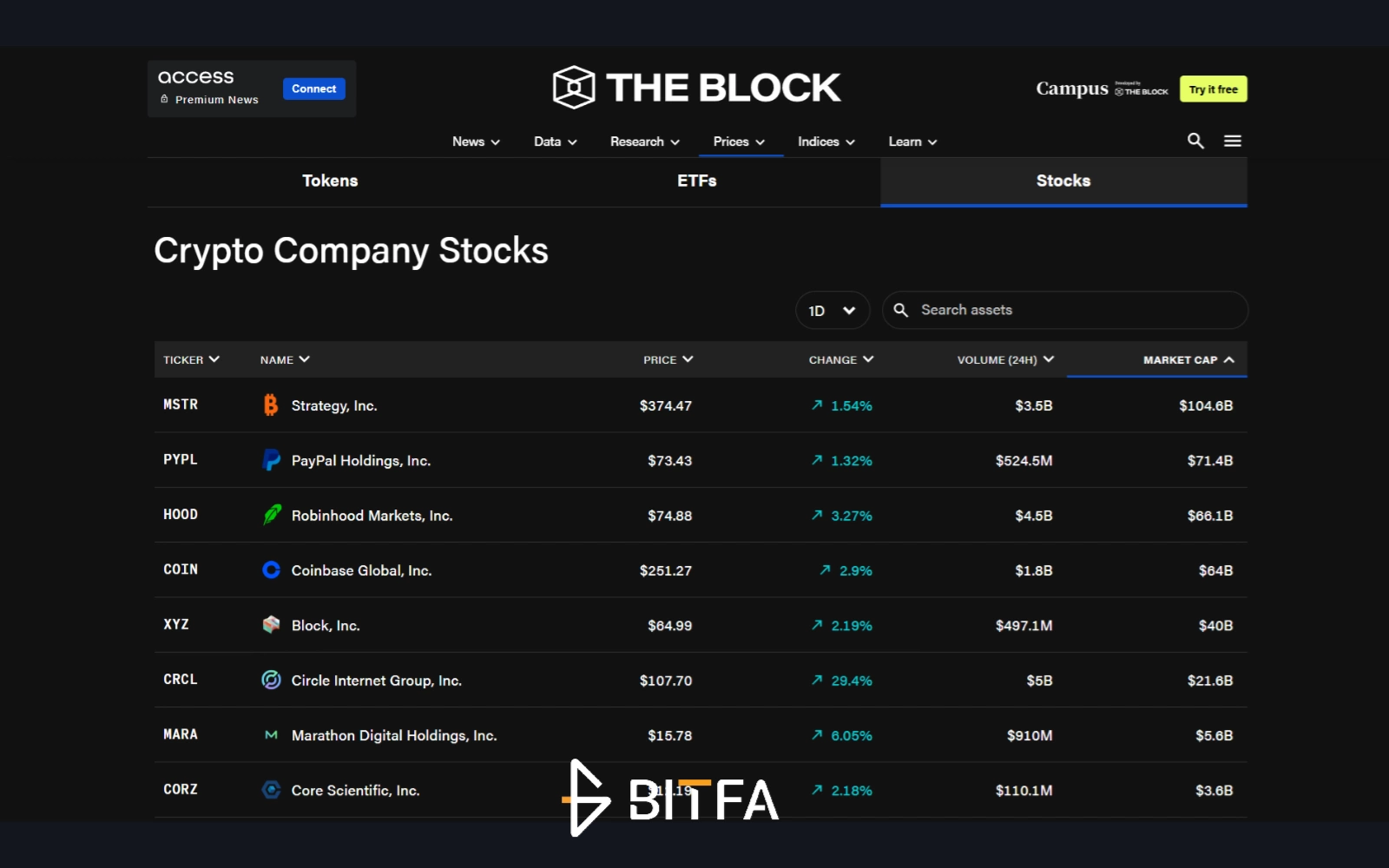Image resolution: width=1389 pixels, height=868 pixels.
Task: Click the magnifier icon in Search assets box
Action: tap(901, 310)
